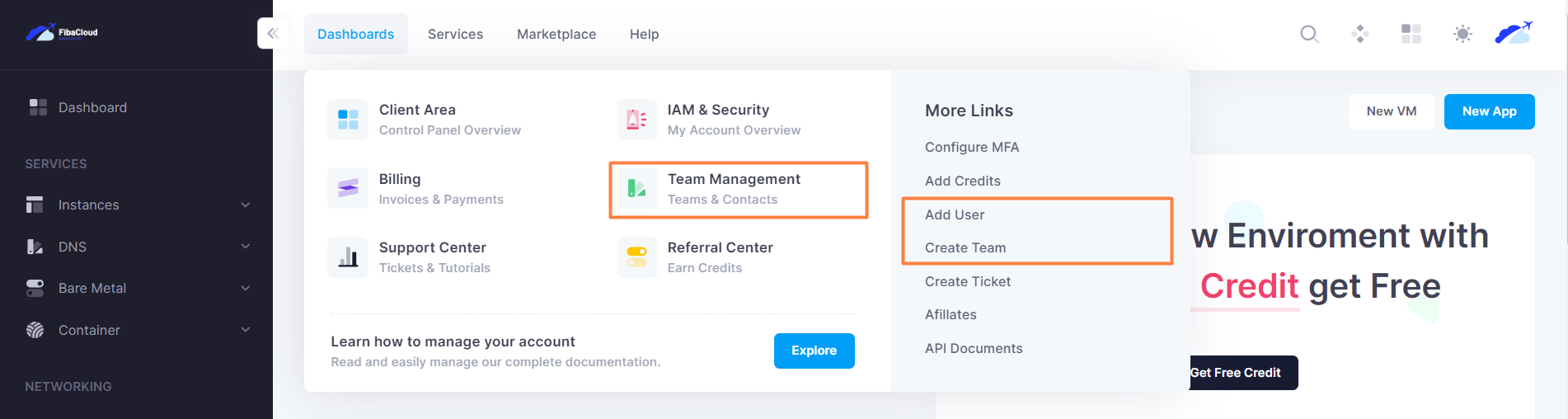Select the Container label in sidebar
This screenshot has height=419, width=1568.
tap(89, 330)
